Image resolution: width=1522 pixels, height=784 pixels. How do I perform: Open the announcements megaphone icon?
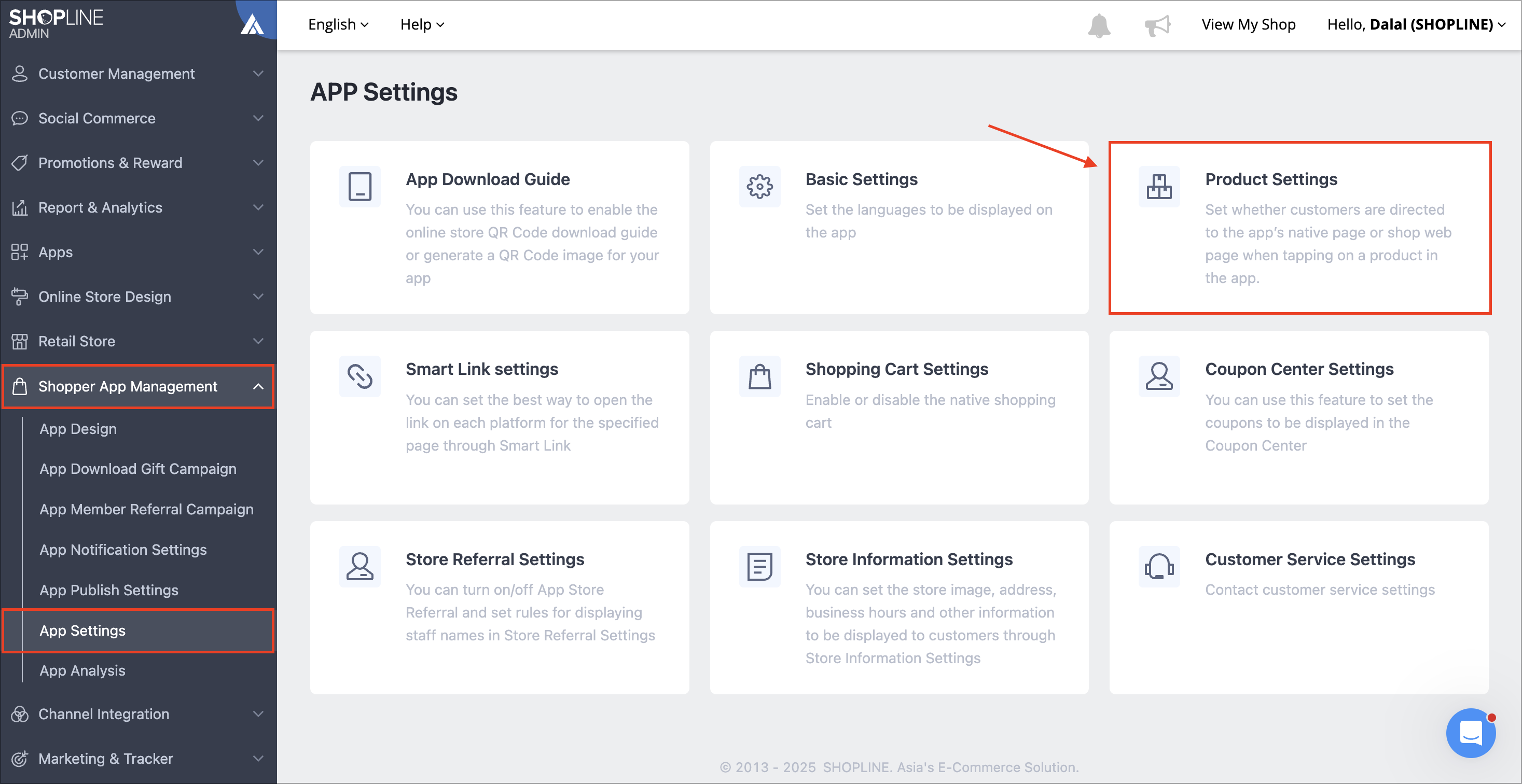[x=1157, y=25]
